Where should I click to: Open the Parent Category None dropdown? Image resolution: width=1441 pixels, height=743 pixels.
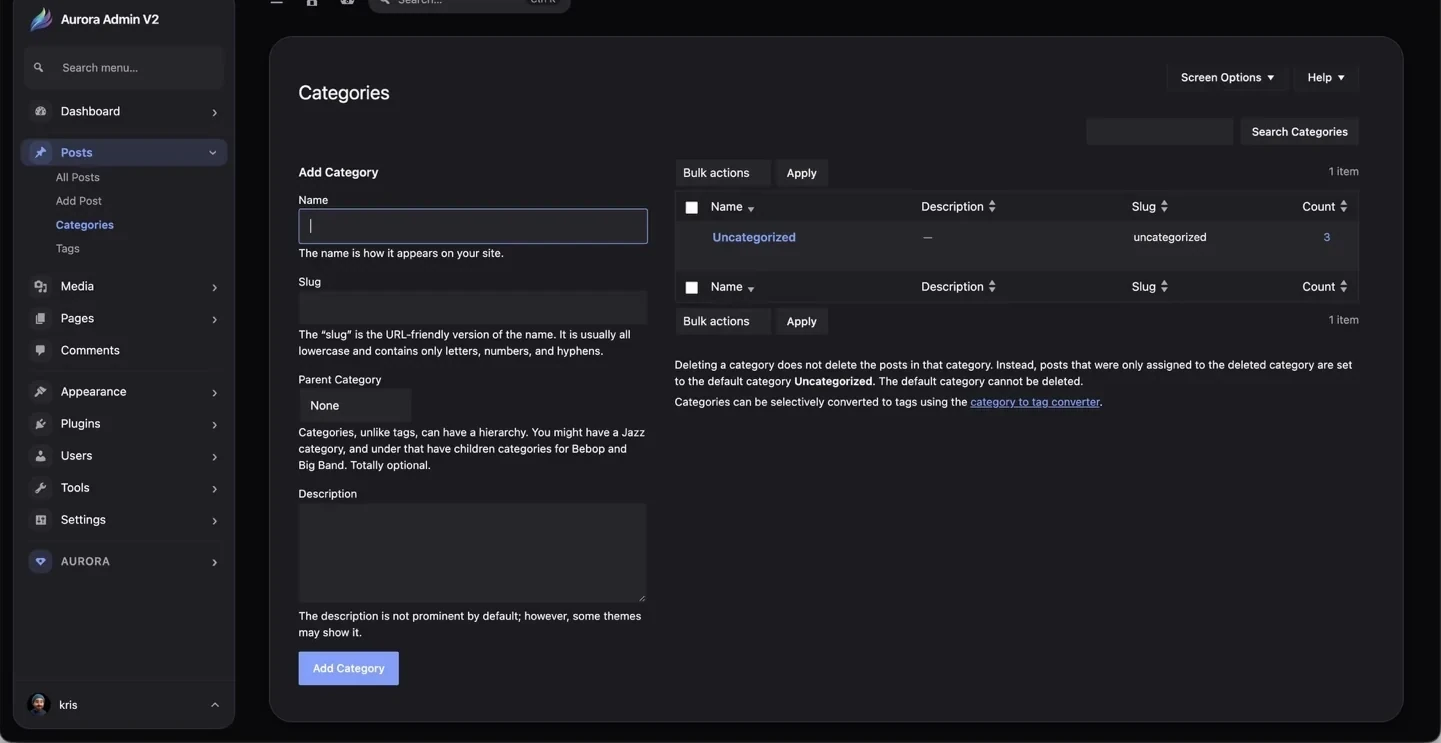pos(355,405)
